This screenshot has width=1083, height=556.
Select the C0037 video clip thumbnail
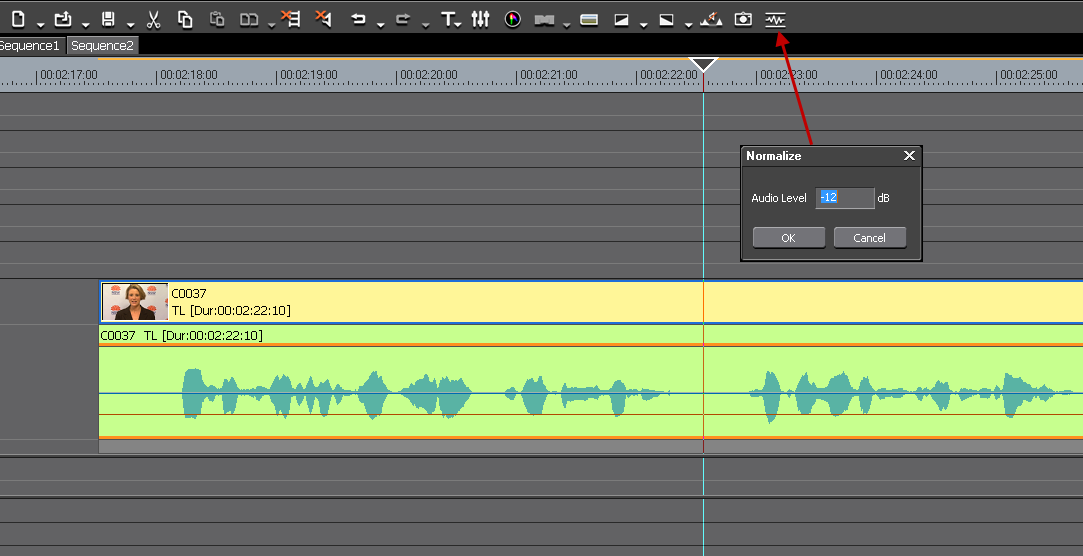click(135, 302)
